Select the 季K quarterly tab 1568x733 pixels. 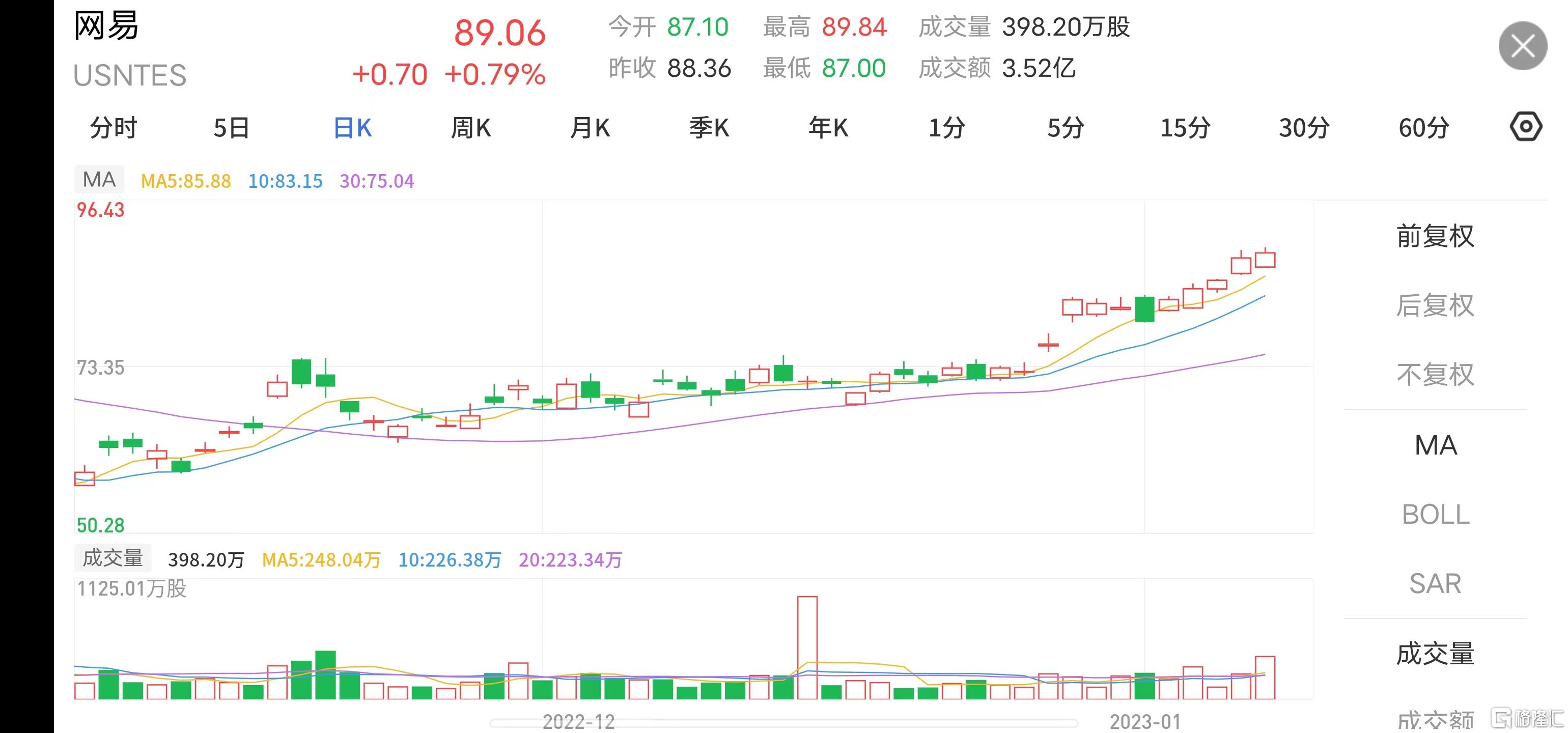pyautogui.click(x=709, y=128)
